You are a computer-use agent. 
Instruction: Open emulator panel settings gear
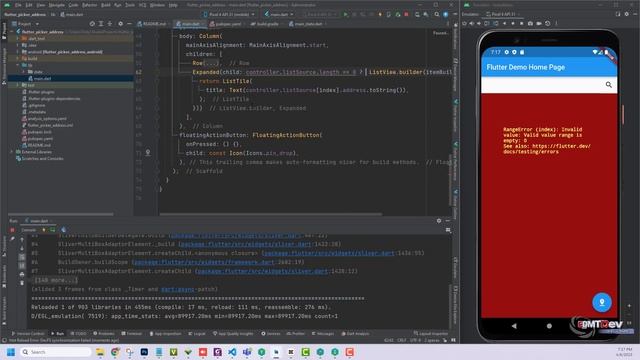tap(627, 14)
